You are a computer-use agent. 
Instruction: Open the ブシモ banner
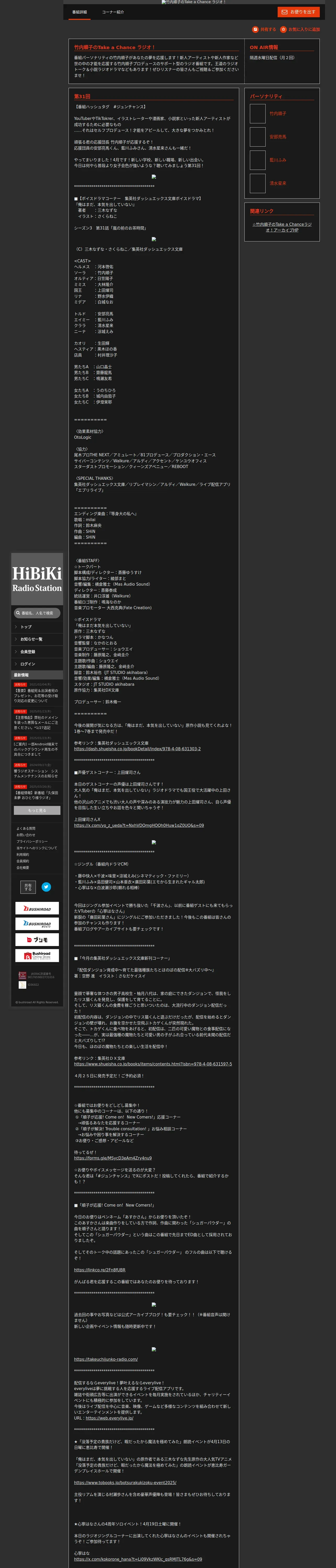click(37, 940)
